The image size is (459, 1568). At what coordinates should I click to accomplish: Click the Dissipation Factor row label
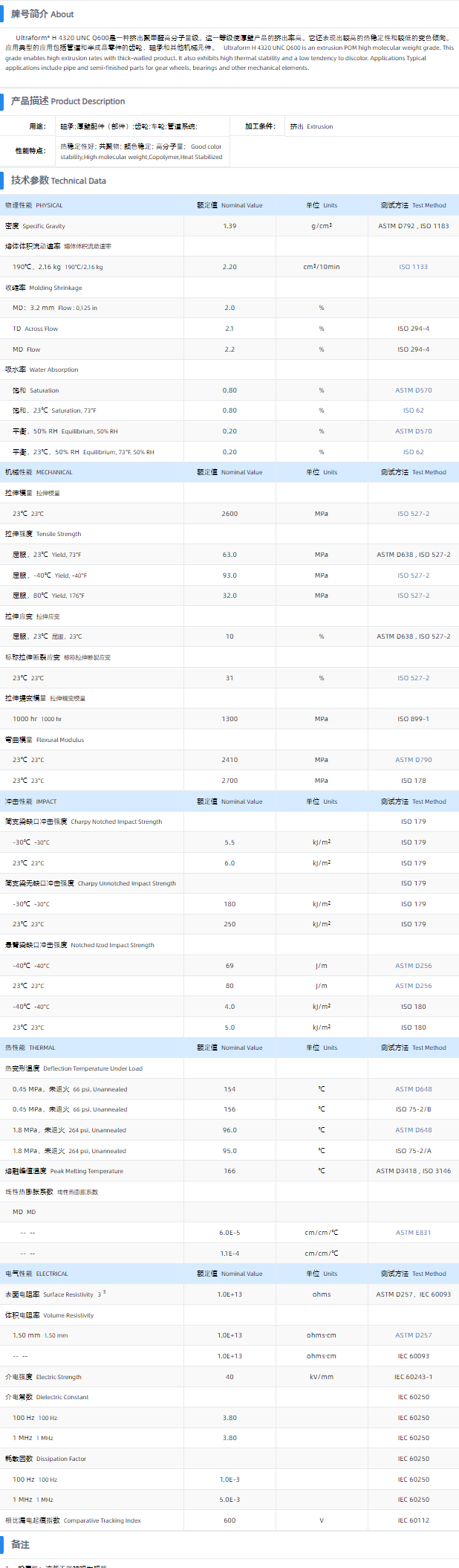[45, 1459]
